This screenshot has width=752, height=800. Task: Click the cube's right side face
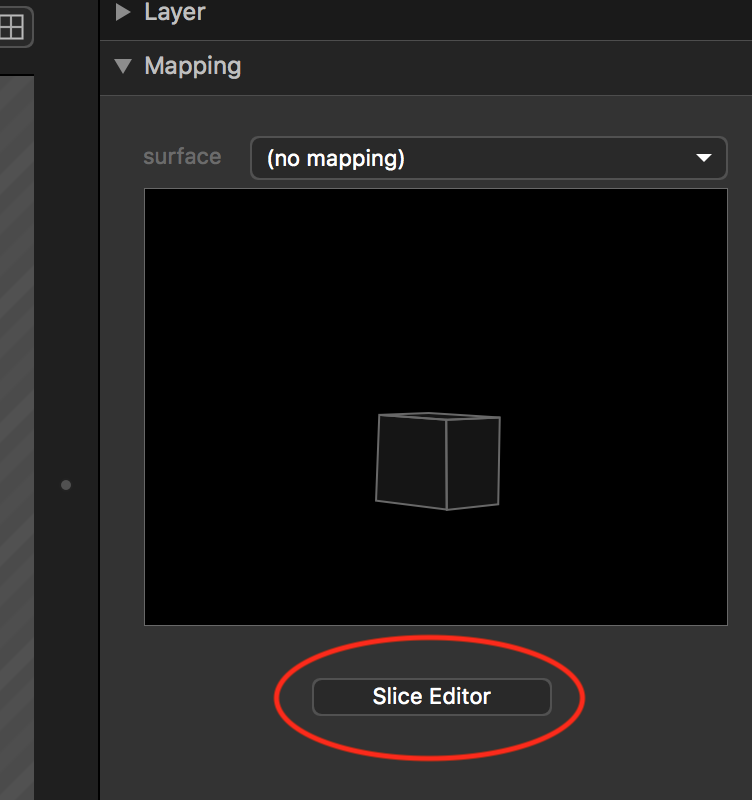[x=472, y=463]
